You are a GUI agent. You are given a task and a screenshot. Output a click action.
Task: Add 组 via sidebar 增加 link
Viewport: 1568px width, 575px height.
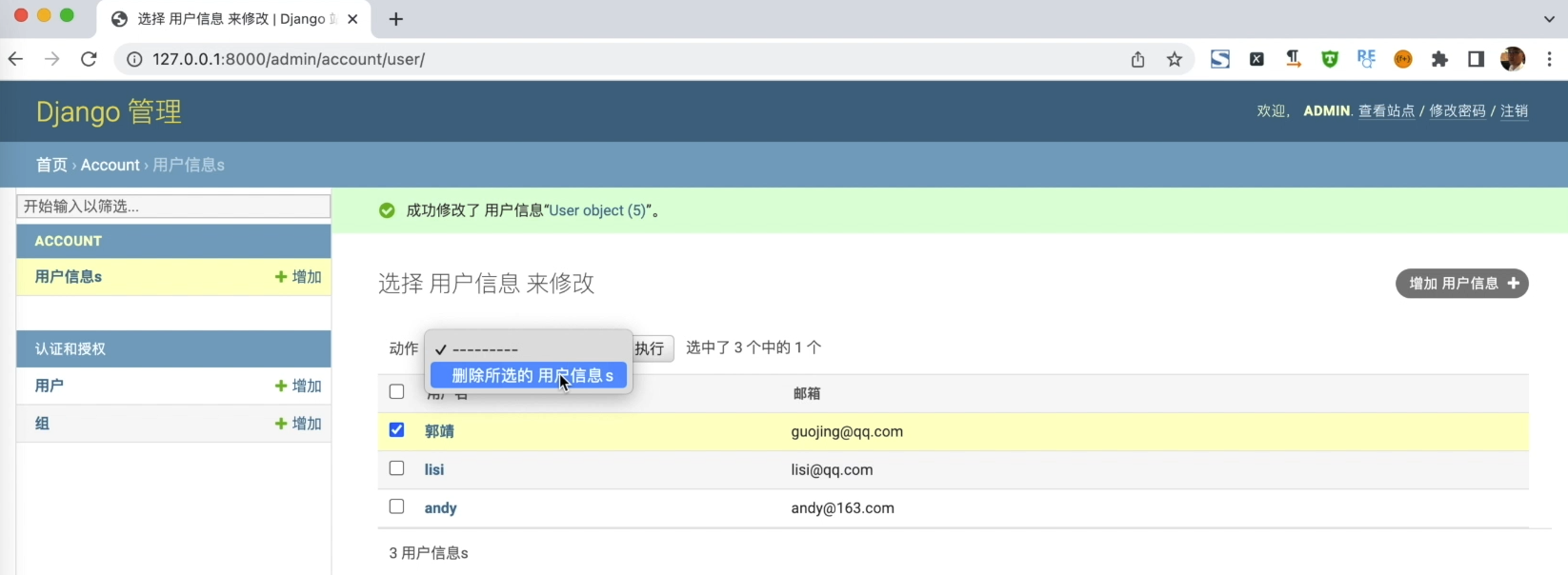click(x=298, y=424)
